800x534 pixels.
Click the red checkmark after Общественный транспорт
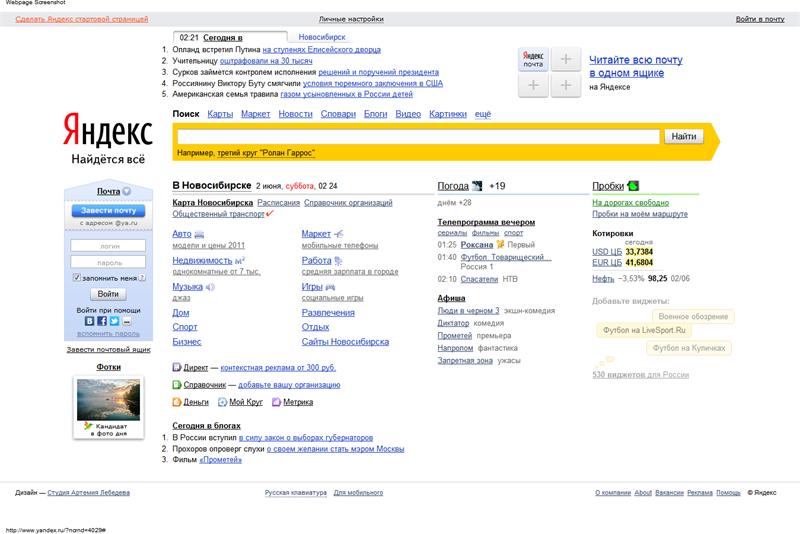pos(270,213)
